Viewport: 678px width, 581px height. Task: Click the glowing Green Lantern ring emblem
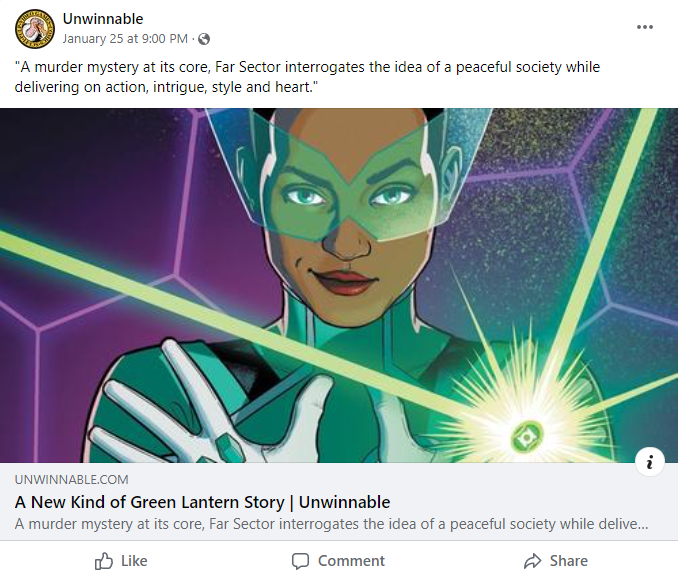pyautogui.click(x=526, y=437)
